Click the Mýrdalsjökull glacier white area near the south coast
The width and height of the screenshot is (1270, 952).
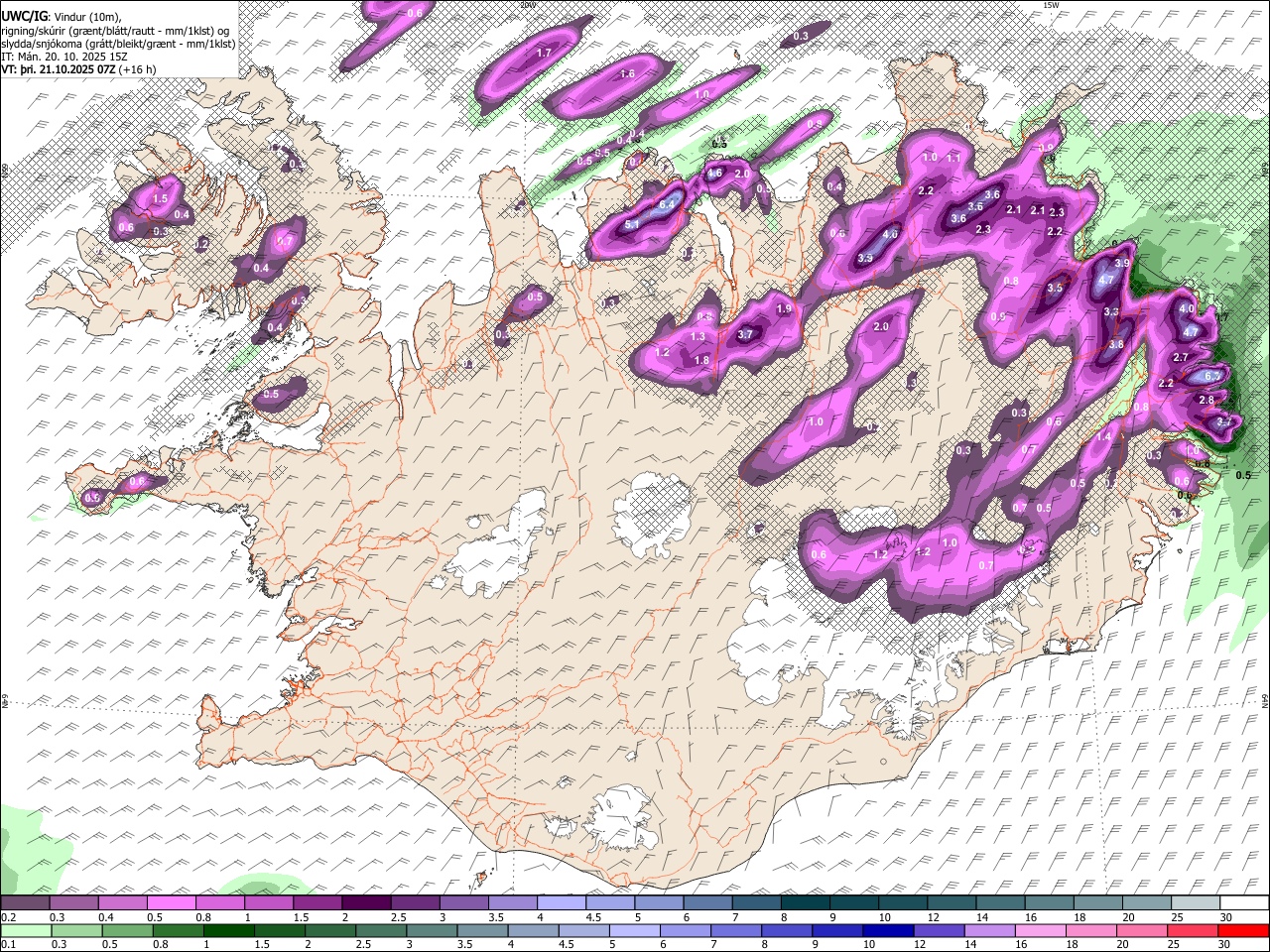tap(623, 818)
